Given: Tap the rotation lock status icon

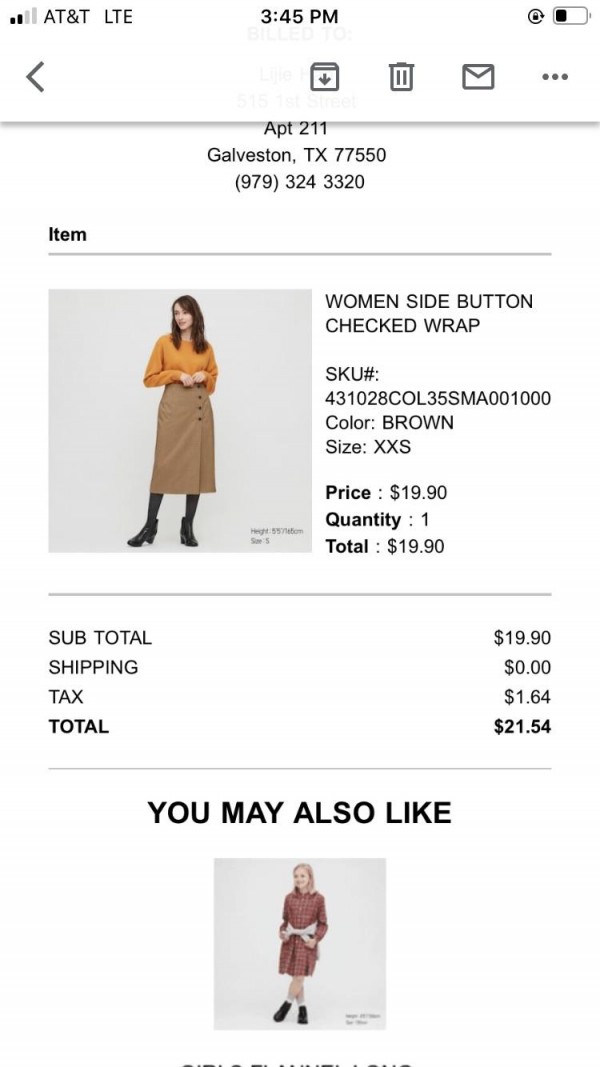Looking at the screenshot, I should click(x=536, y=16).
